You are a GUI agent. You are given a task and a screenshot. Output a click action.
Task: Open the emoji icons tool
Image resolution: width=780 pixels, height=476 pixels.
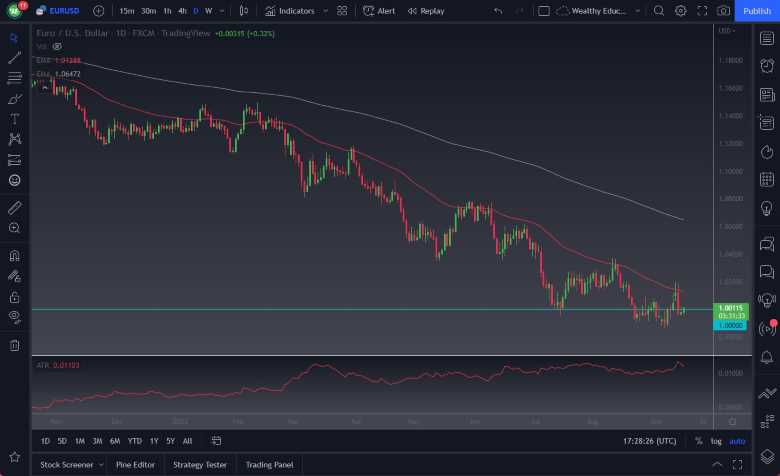[14, 180]
